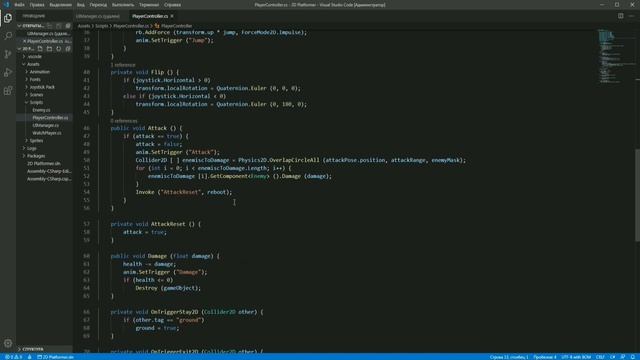Open the Run and Debug view

coord(8,72)
